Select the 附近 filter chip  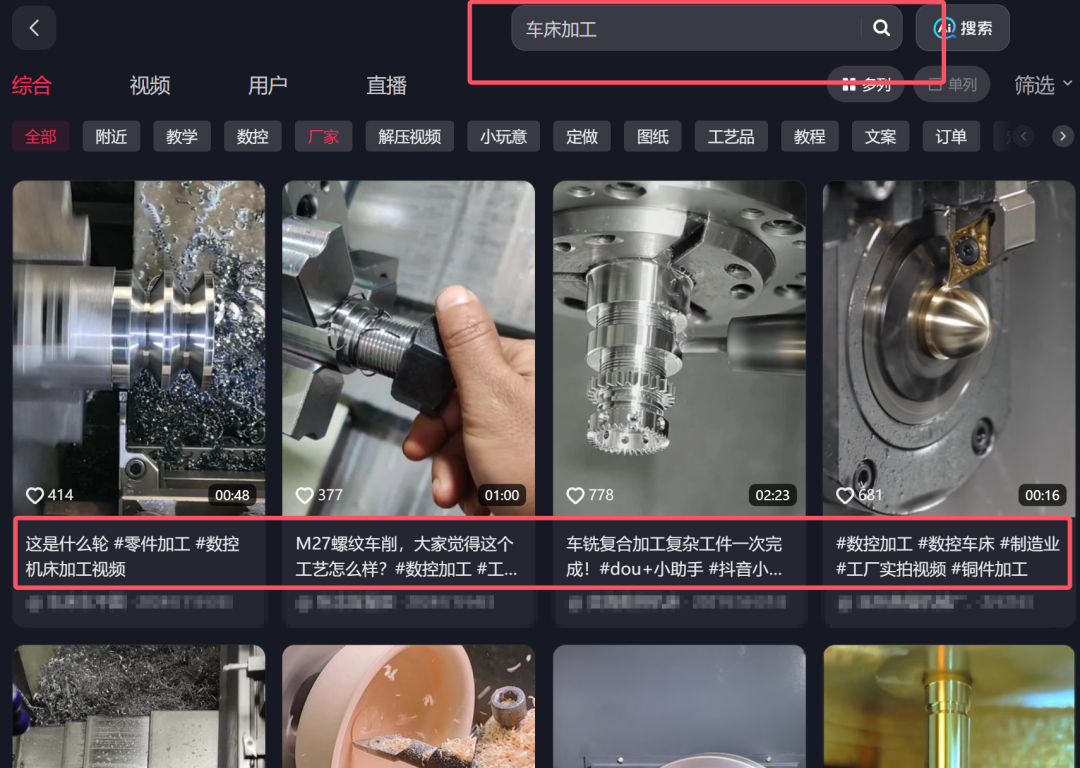point(112,136)
